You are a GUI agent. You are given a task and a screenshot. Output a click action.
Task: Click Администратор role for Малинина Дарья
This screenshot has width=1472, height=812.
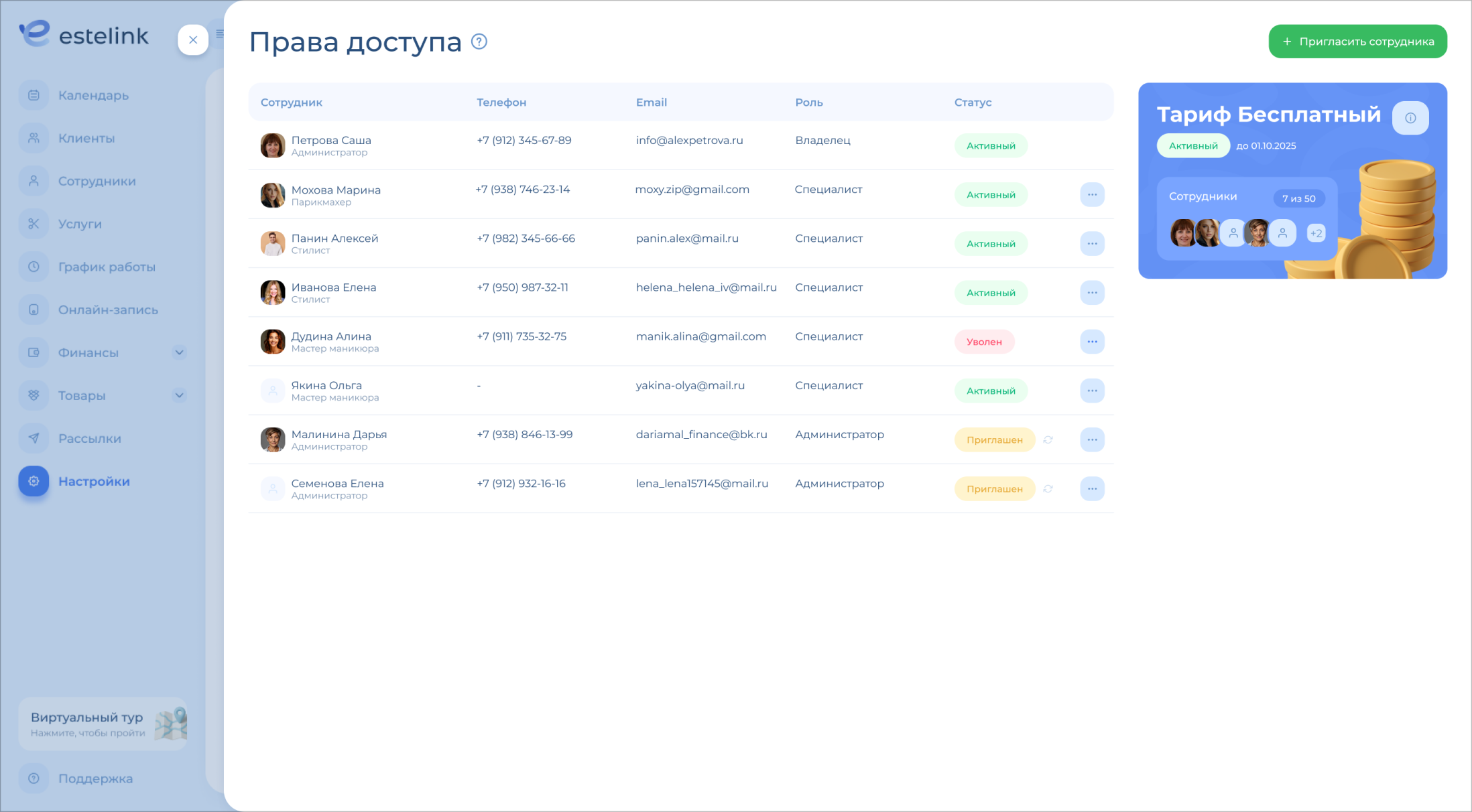(x=839, y=435)
